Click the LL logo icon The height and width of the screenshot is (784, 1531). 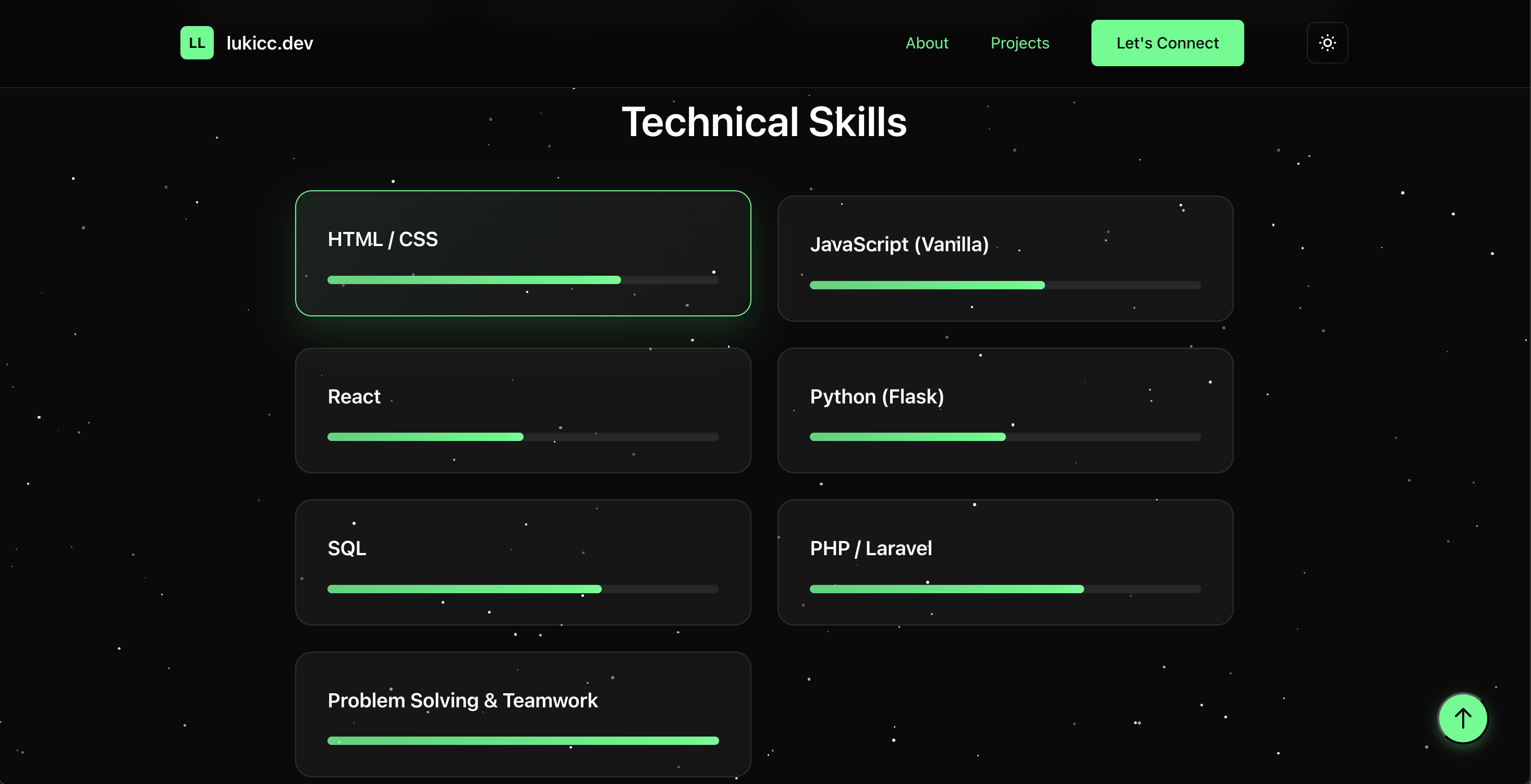197,42
